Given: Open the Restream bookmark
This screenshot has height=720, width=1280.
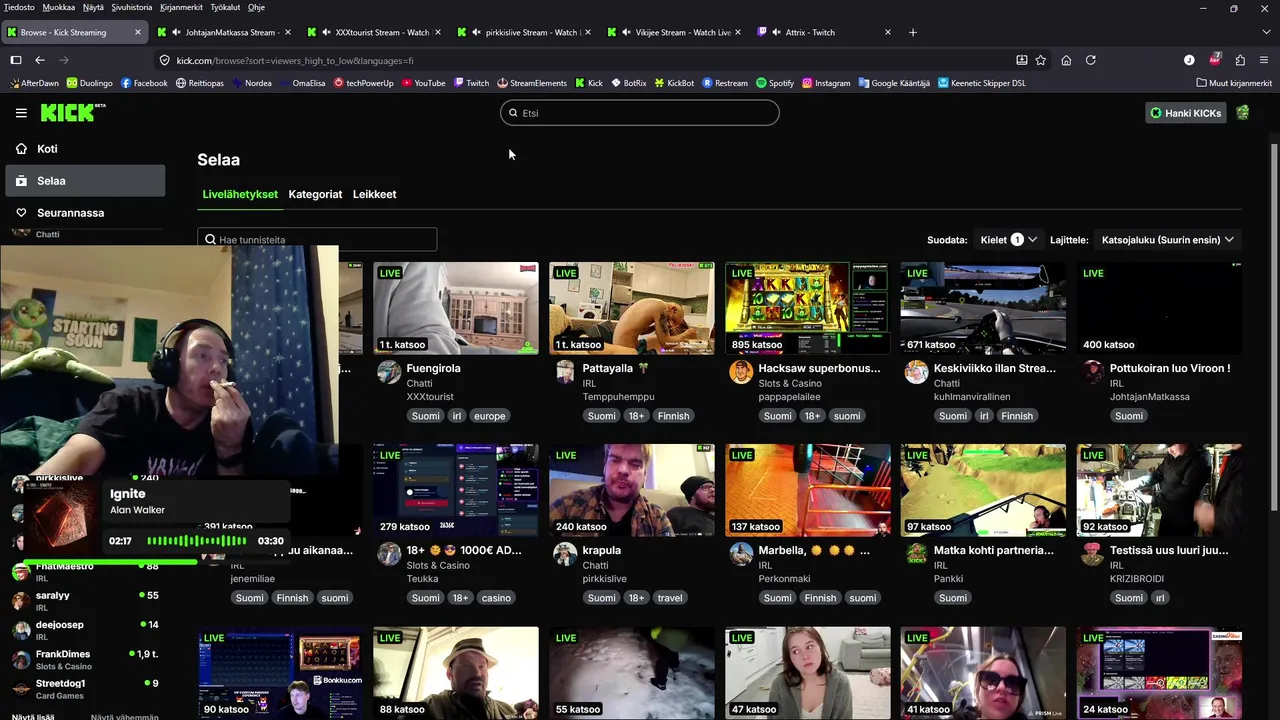Looking at the screenshot, I should coord(725,83).
